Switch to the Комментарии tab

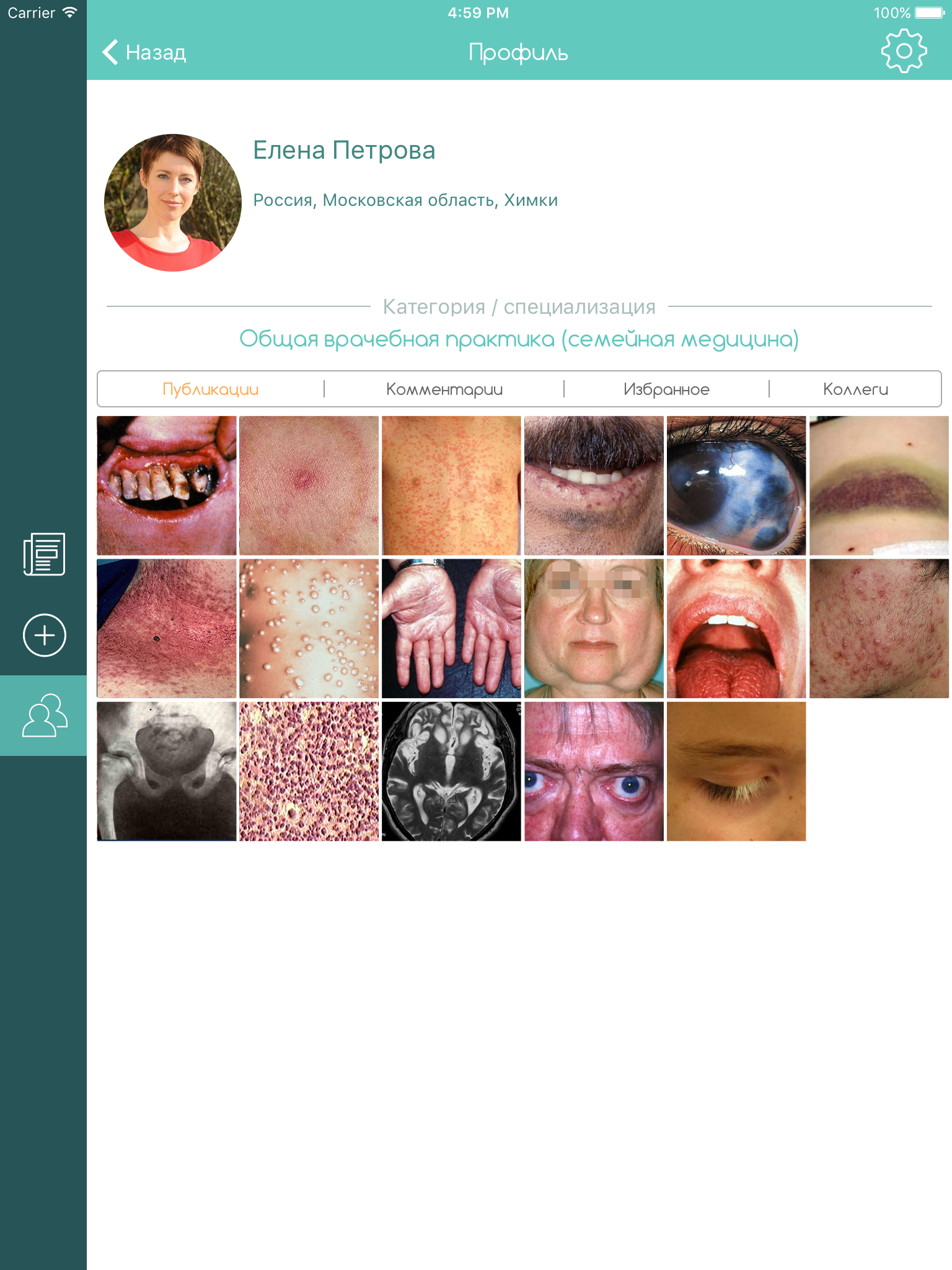444,389
